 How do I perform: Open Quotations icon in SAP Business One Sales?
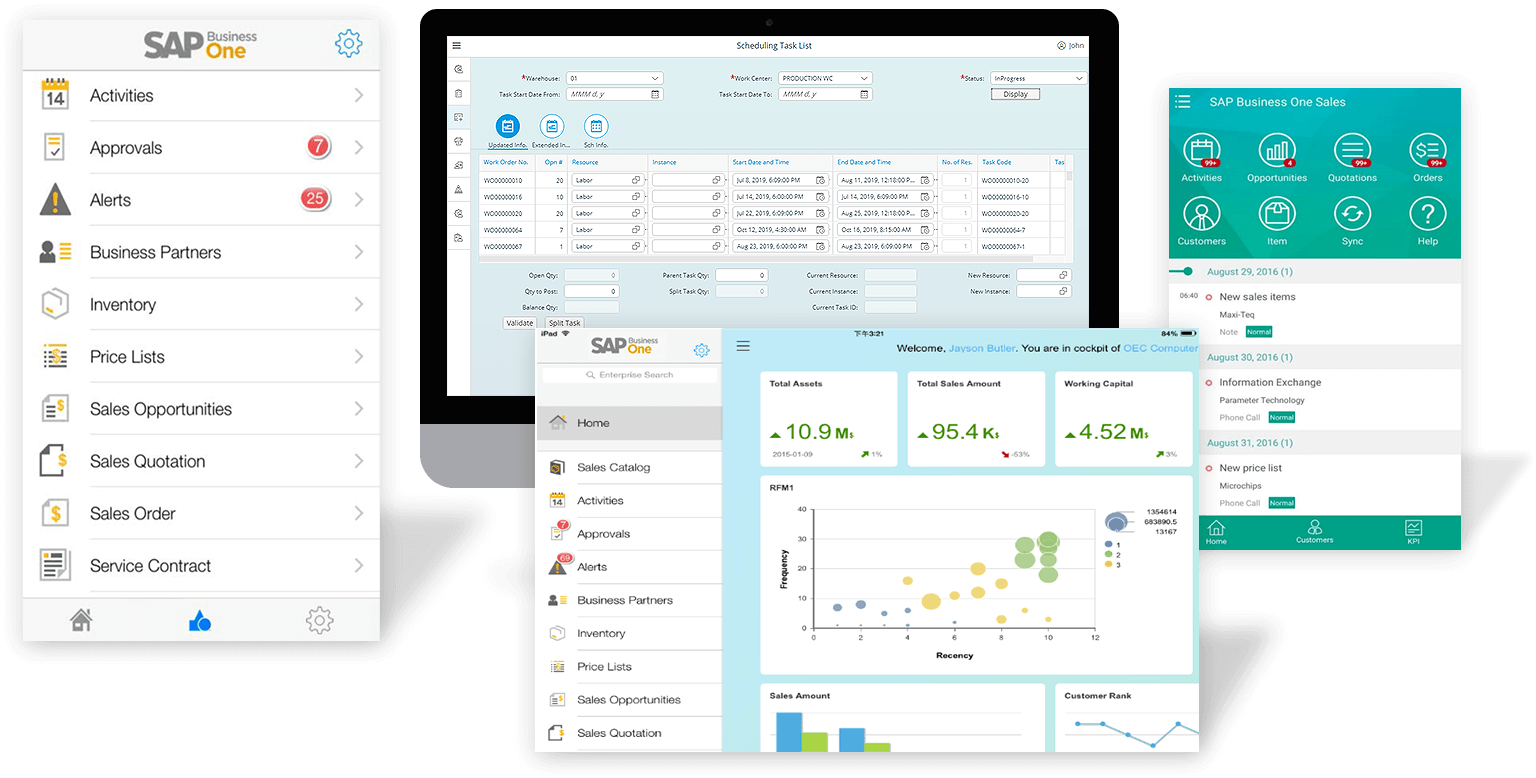pos(1352,151)
